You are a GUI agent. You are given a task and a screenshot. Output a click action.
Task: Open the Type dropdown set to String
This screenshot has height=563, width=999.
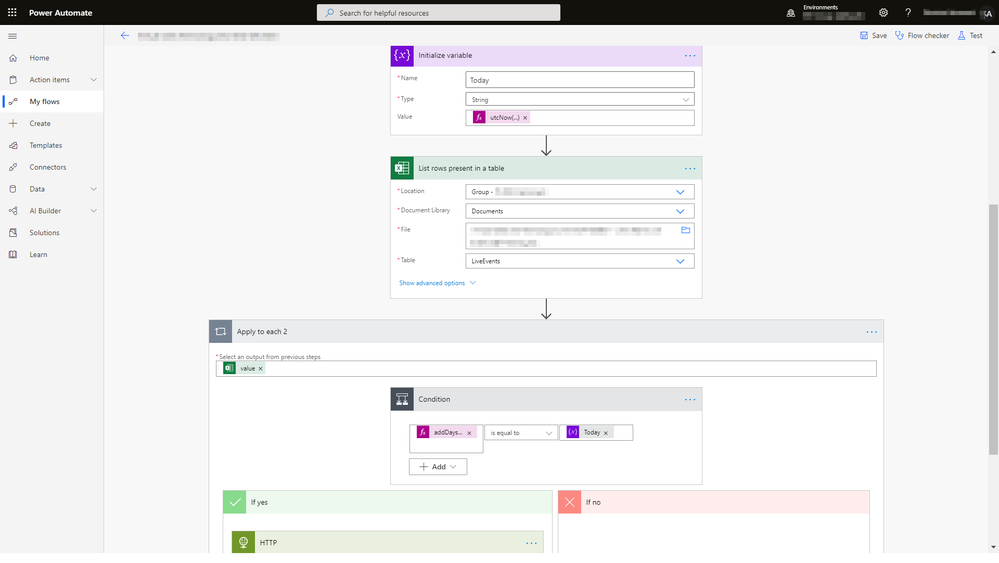point(580,100)
